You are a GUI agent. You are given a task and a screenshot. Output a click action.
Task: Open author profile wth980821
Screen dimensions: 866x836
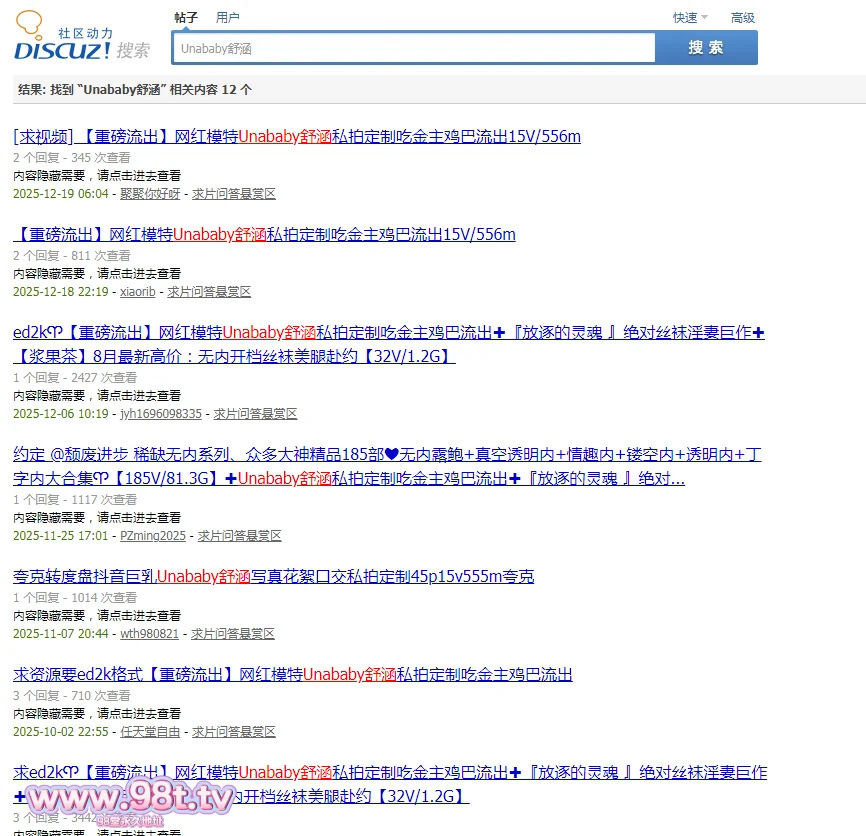point(150,634)
